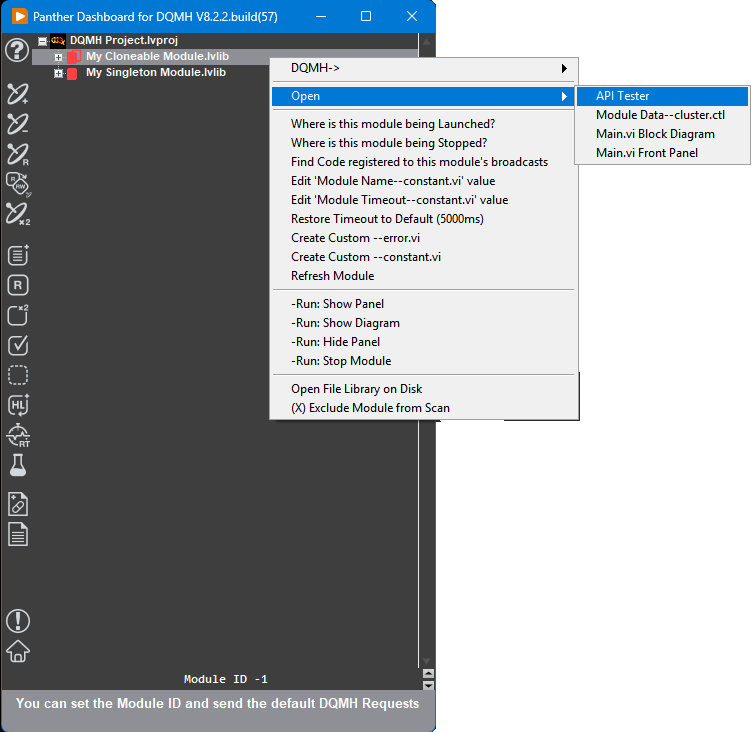Viewport: 752px width, 732px height.
Task: Minimize the Panther Dashboard window
Action: tap(321, 16)
